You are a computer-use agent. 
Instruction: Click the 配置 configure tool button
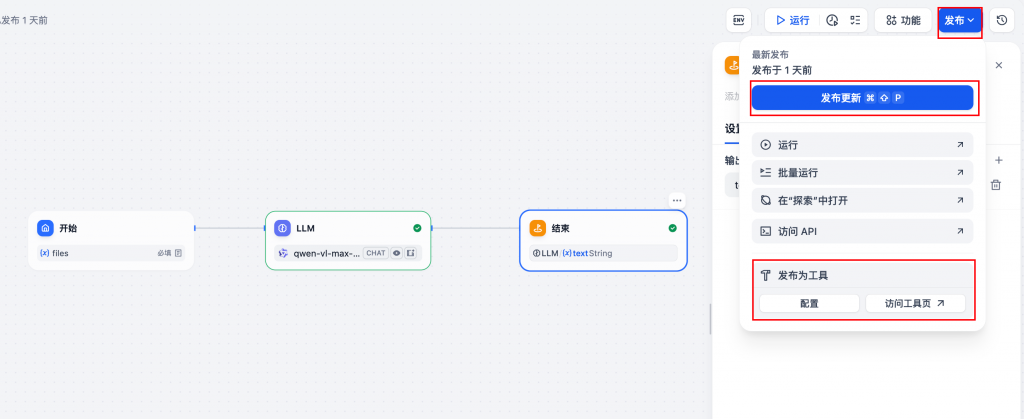tap(809, 303)
